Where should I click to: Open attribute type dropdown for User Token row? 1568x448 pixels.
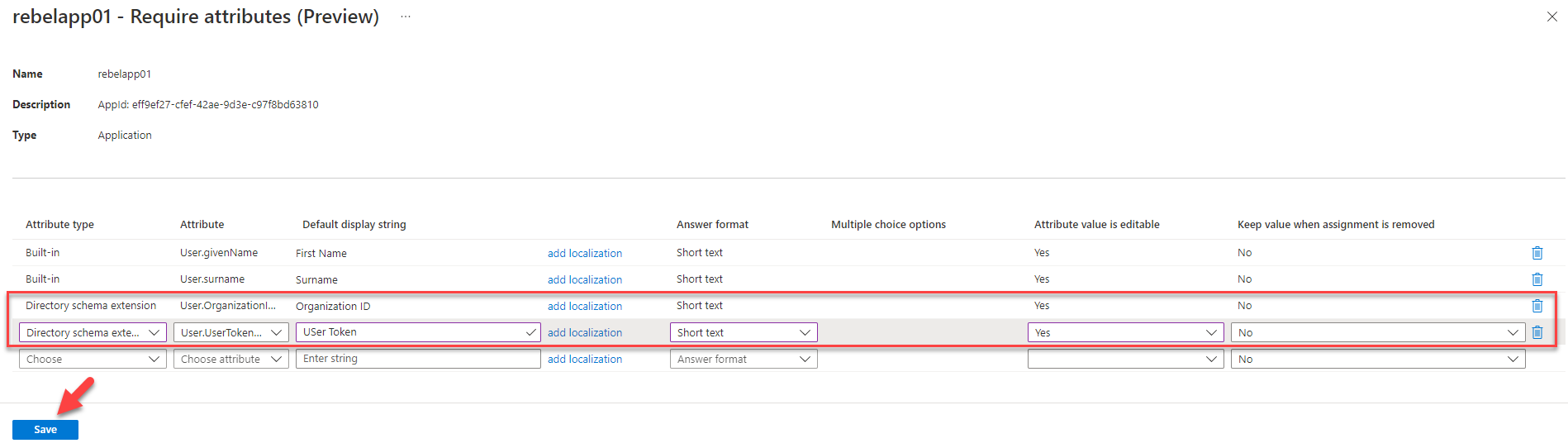coord(93,332)
